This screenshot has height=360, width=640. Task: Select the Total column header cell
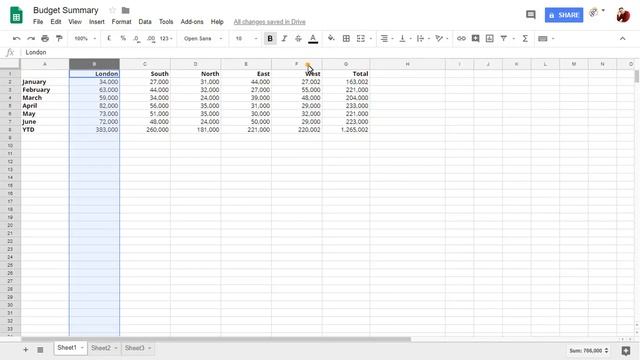click(346, 74)
